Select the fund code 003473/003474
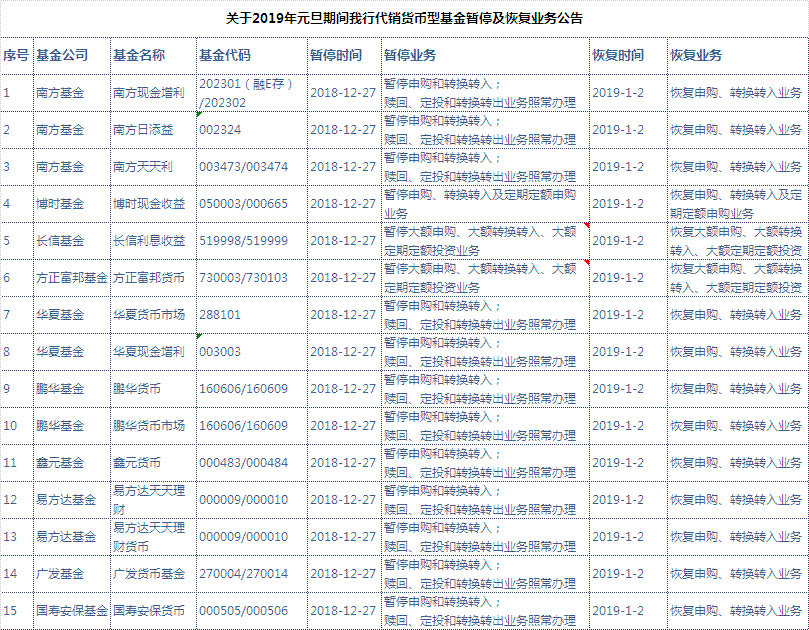Image resolution: width=809 pixels, height=630 pixels. pos(243,166)
